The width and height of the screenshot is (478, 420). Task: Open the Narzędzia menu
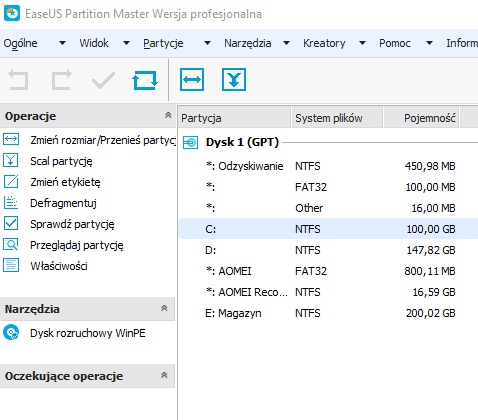(x=248, y=43)
